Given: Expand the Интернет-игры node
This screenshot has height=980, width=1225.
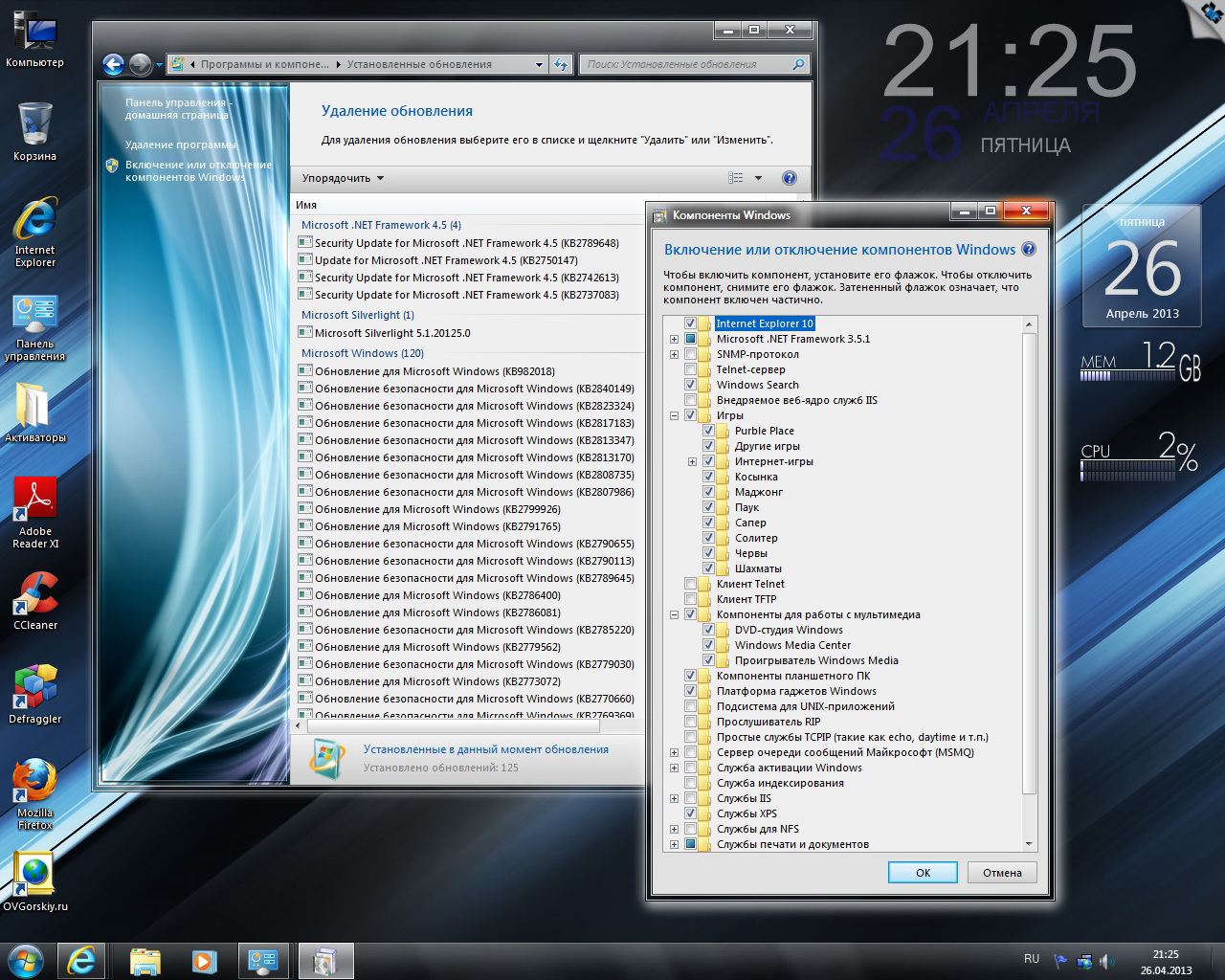Looking at the screenshot, I should (x=692, y=461).
